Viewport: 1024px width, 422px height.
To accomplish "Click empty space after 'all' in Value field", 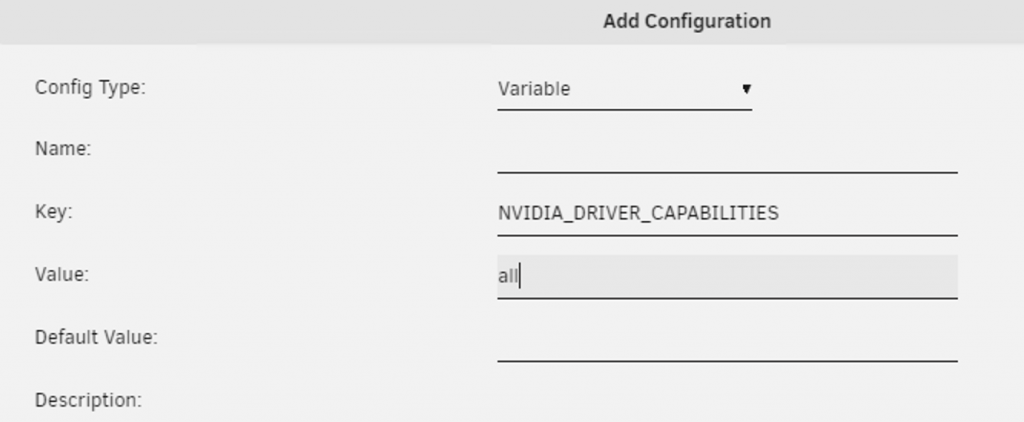I will pos(740,276).
